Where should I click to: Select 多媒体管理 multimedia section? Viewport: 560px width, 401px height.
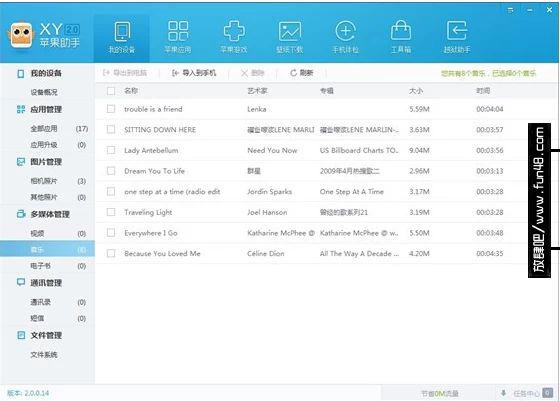43,214
